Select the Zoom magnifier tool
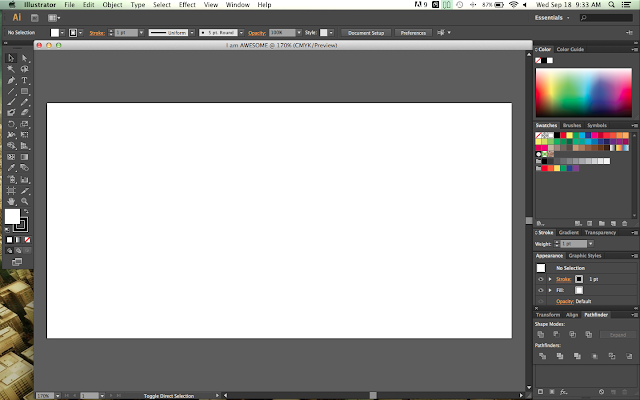Image resolution: width=640 pixels, height=400 pixels. 24,202
